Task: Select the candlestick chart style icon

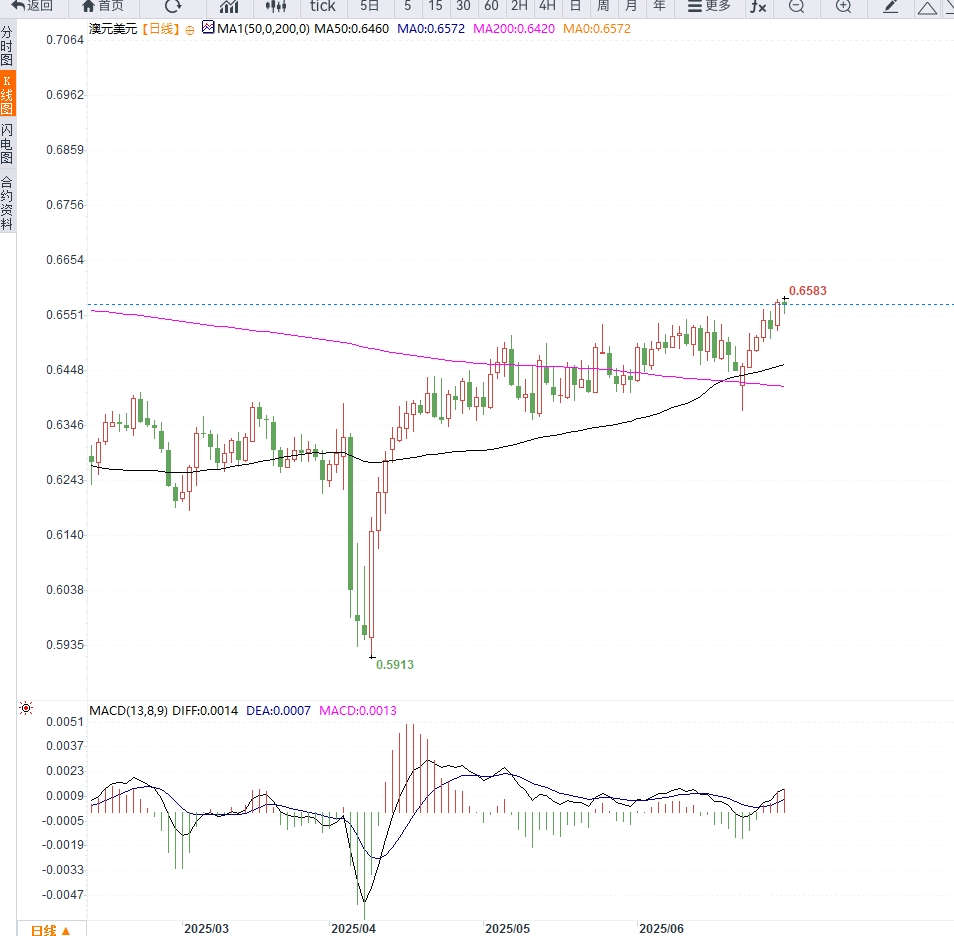Action: pyautogui.click(x=276, y=7)
